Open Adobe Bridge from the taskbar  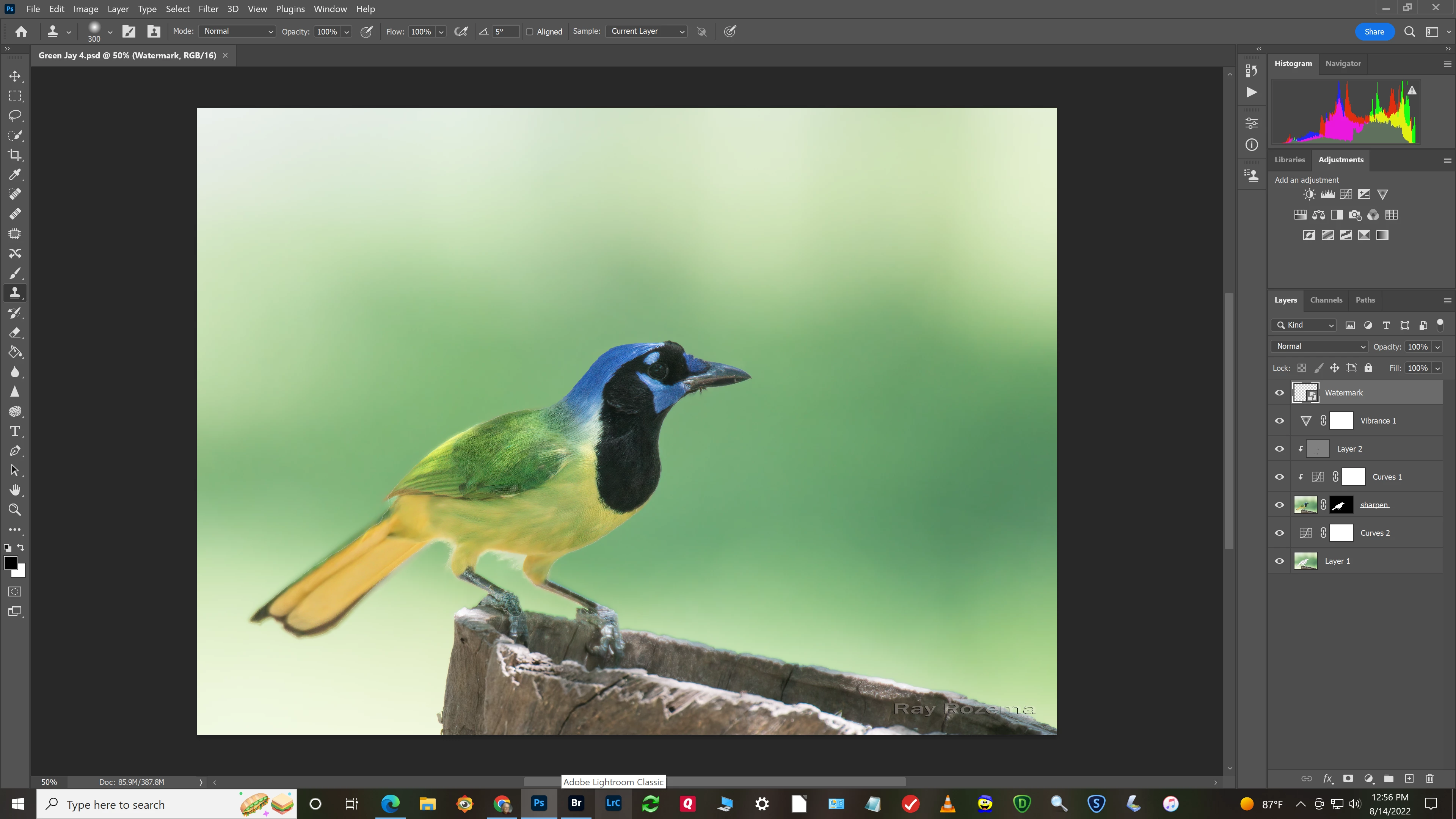(x=576, y=803)
